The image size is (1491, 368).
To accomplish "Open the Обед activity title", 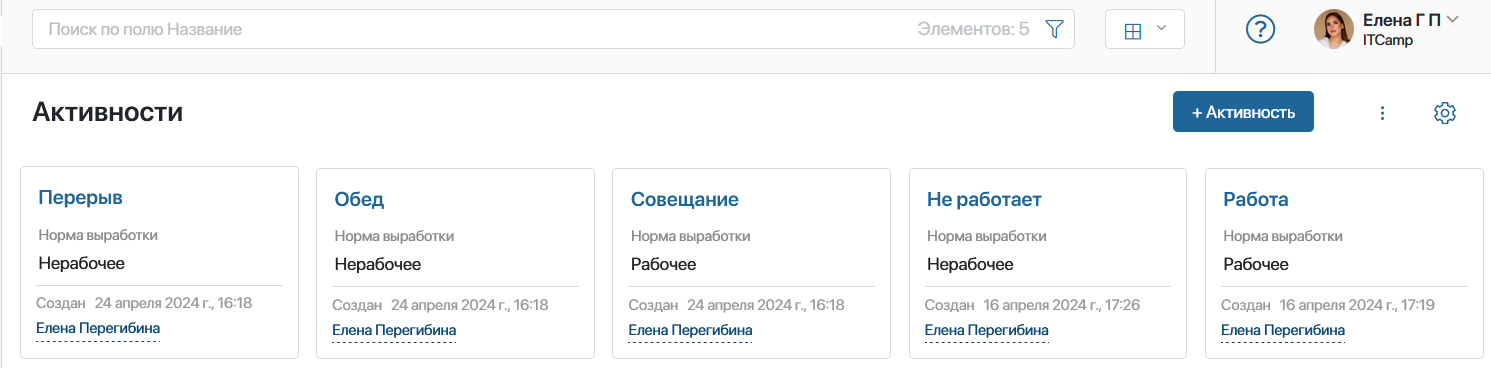I will point(359,199).
